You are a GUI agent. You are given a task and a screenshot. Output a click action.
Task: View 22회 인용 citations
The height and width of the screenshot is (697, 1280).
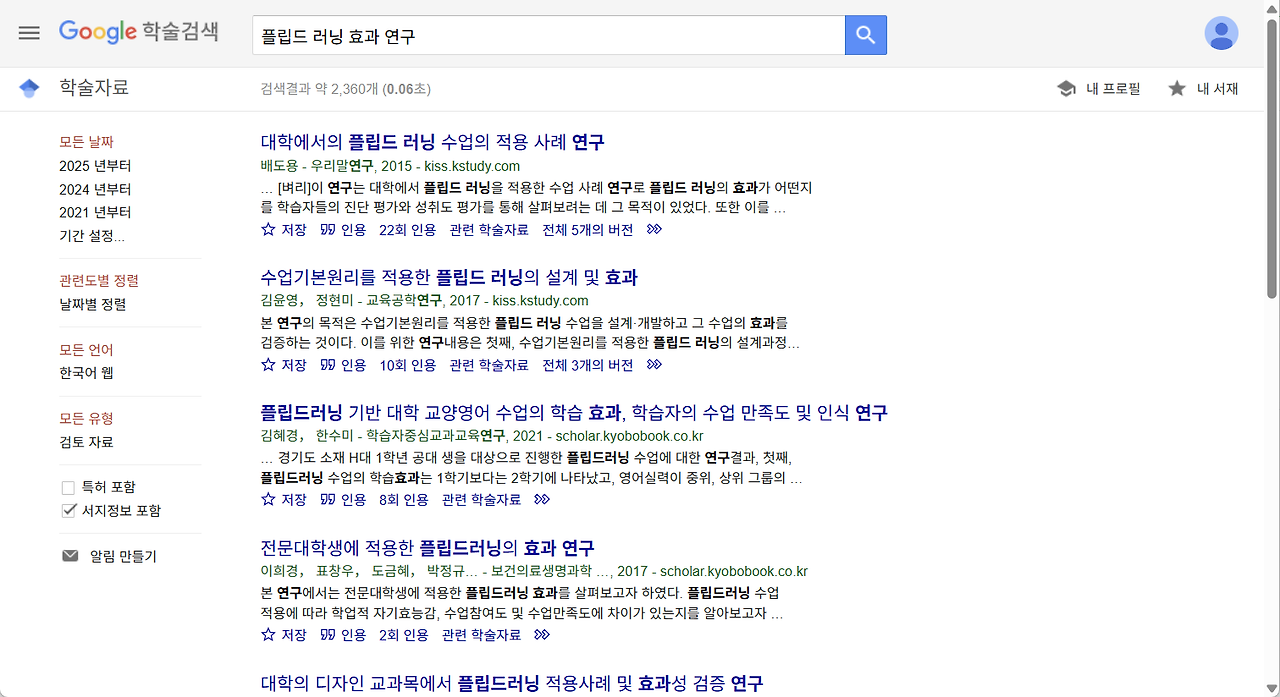click(408, 229)
